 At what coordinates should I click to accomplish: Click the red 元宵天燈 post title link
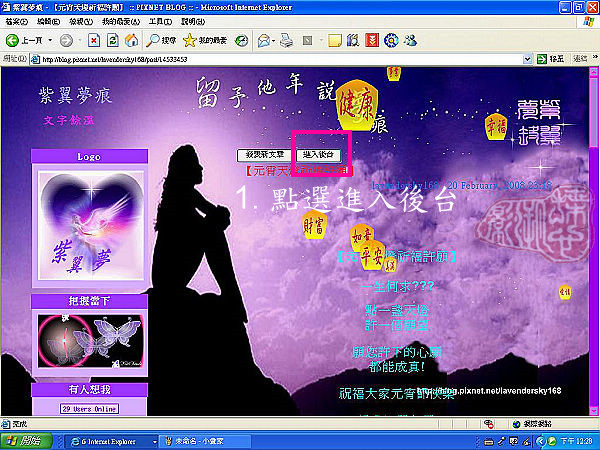coord(297,171)
